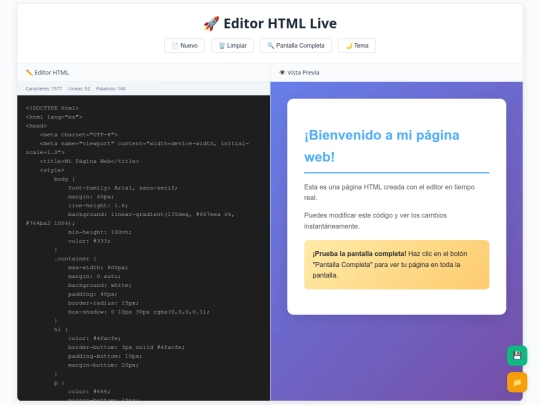Click the Nuevo button
Image resolution: width=540 pixels, height=405 pixels.
coord(184,45)
